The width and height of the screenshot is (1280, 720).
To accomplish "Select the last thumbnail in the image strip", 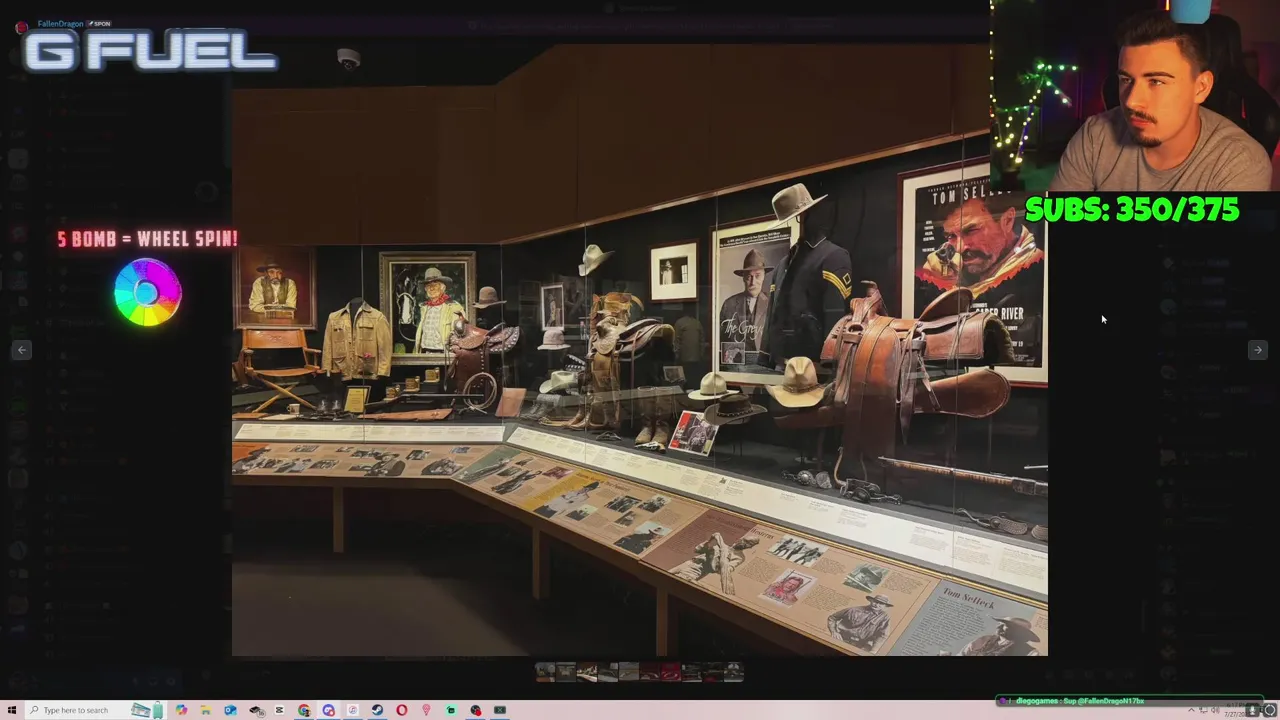I will coord(734,672).
